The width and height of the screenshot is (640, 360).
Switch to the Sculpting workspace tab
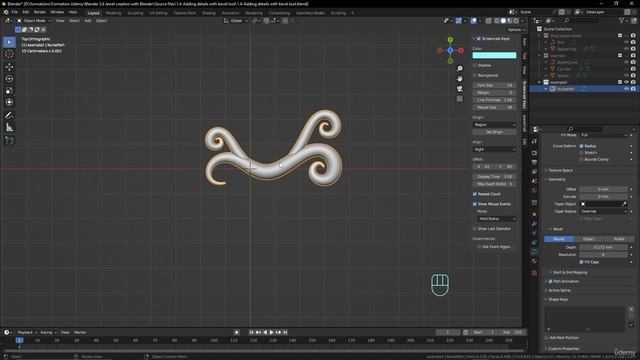pyautogui.click(x=135, y=13)
